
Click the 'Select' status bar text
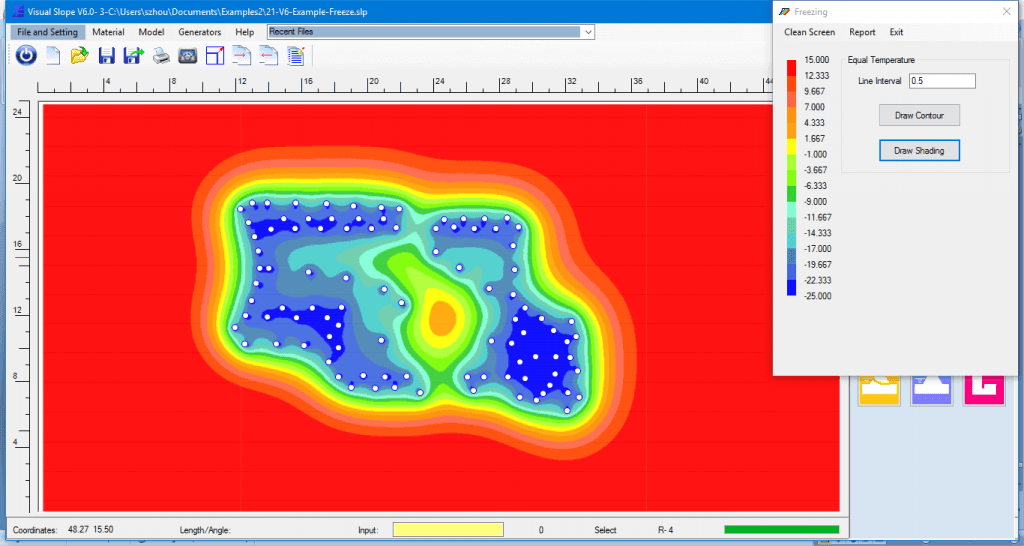coord(605,530)
